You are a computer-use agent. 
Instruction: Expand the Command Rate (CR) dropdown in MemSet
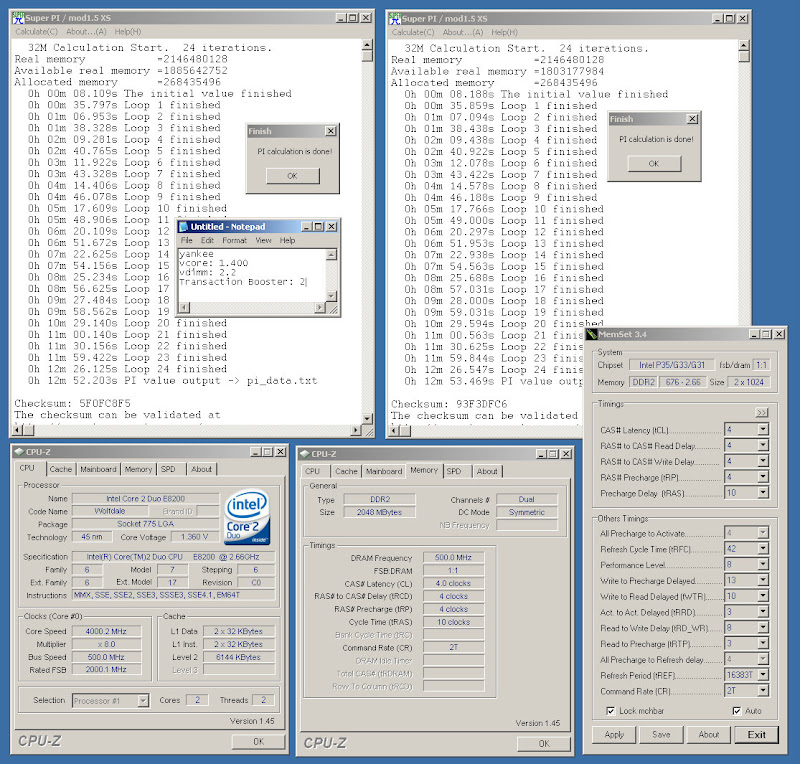[762, 692]
